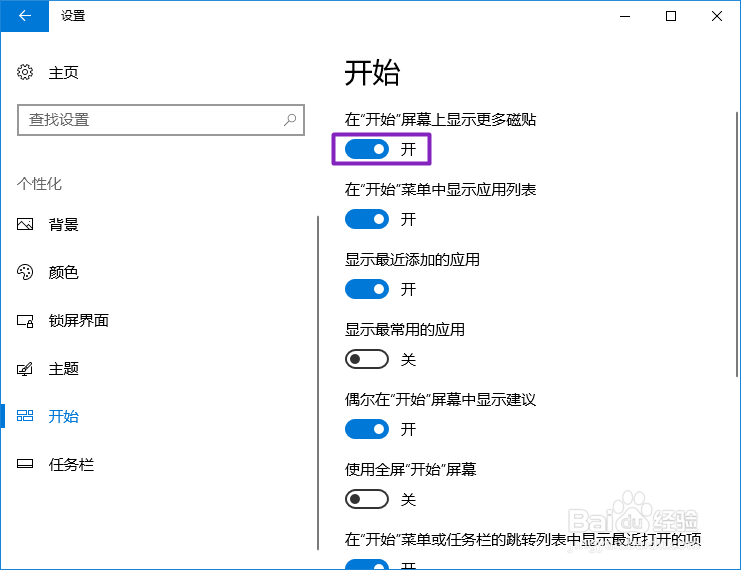Toggle 在"开始"屏幕上显示更多磁贴 switch
Viewport: 741px width, 570px height.
[367, 149]
